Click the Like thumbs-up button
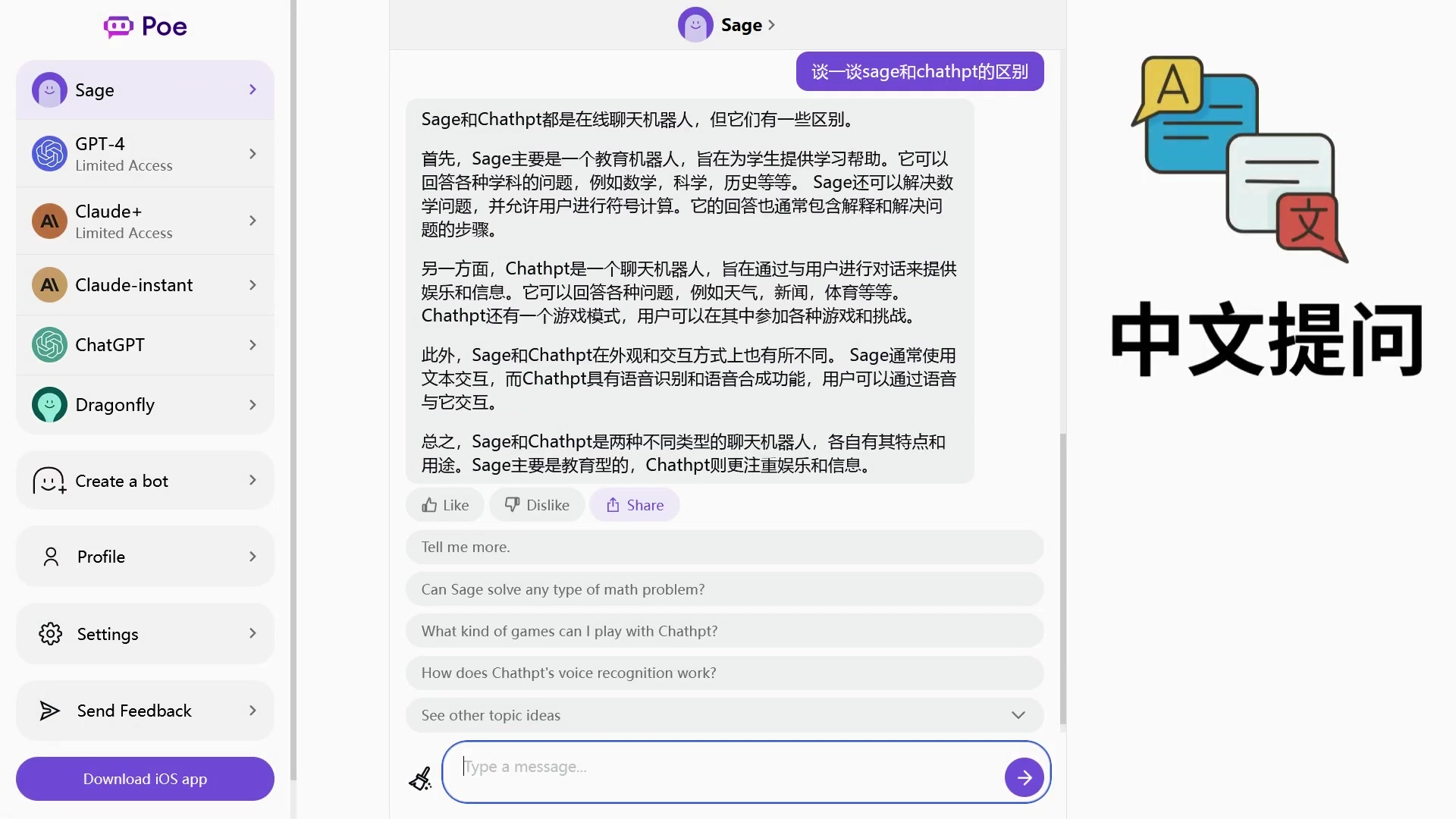 click(x=445, y=505)
